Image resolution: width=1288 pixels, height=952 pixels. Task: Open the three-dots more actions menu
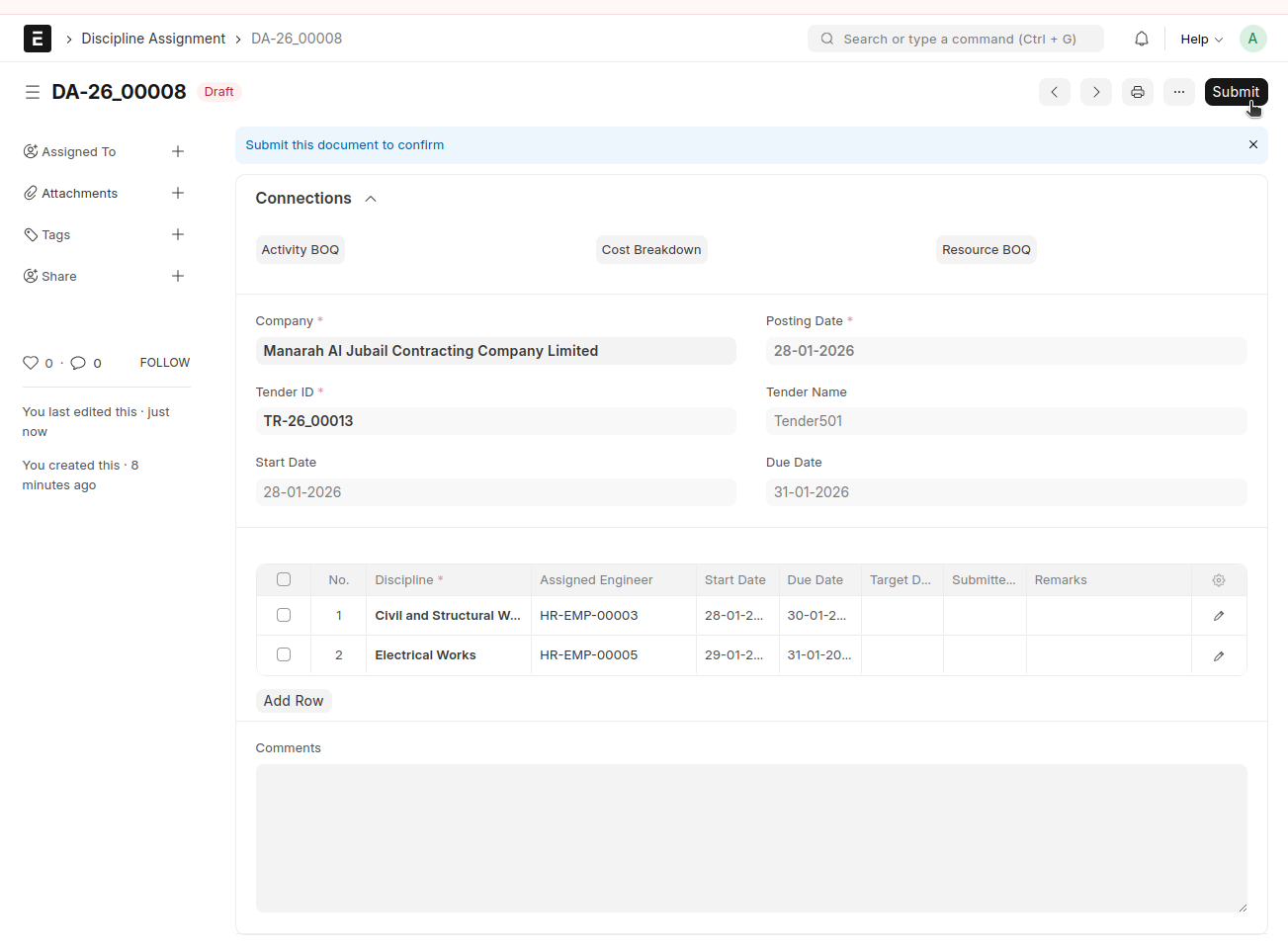tap(1179, 92)
